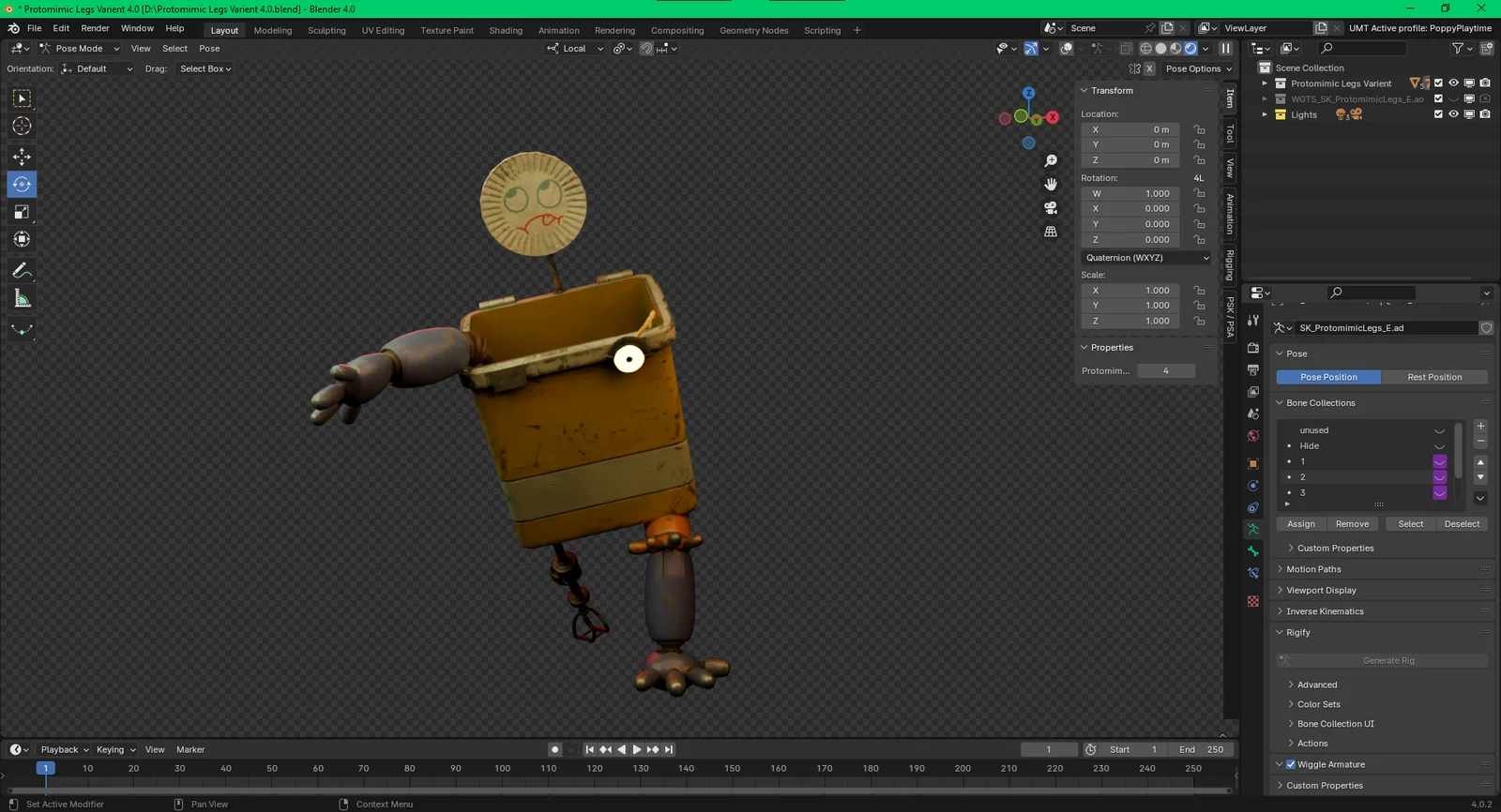The image size is (1501, 812).
Task: Toggle the Z scale lock
Action: pos(1199,321)
